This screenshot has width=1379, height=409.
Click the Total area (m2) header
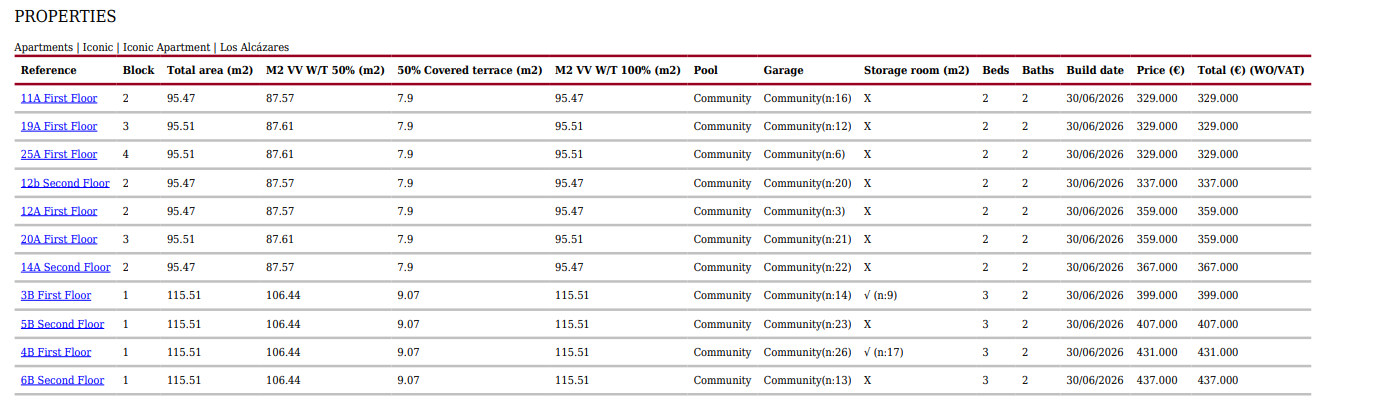(209, 70)
